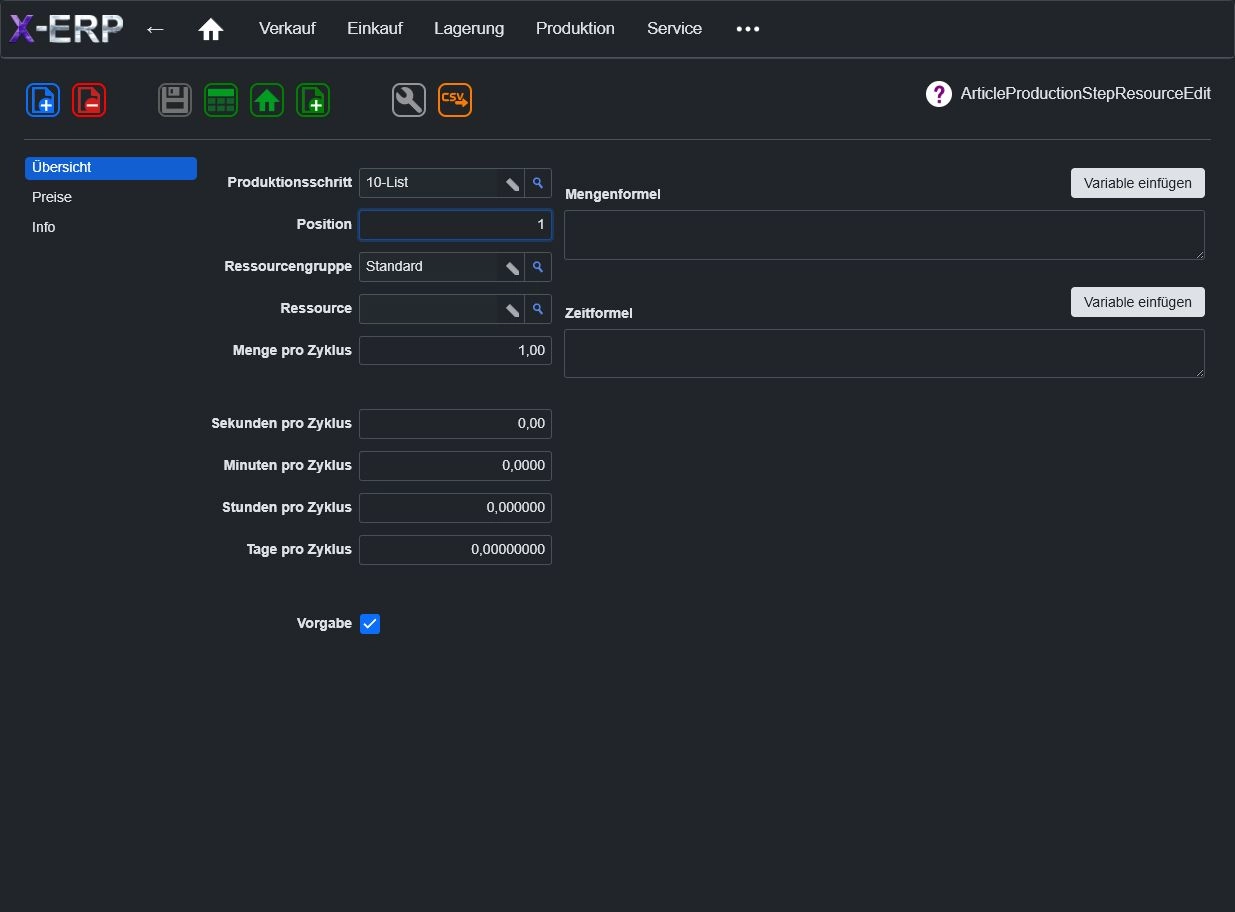Screen dimensions: 1235x912
Task: Search Produktionsschritt with magnifier icon
Action: point(538,183)
